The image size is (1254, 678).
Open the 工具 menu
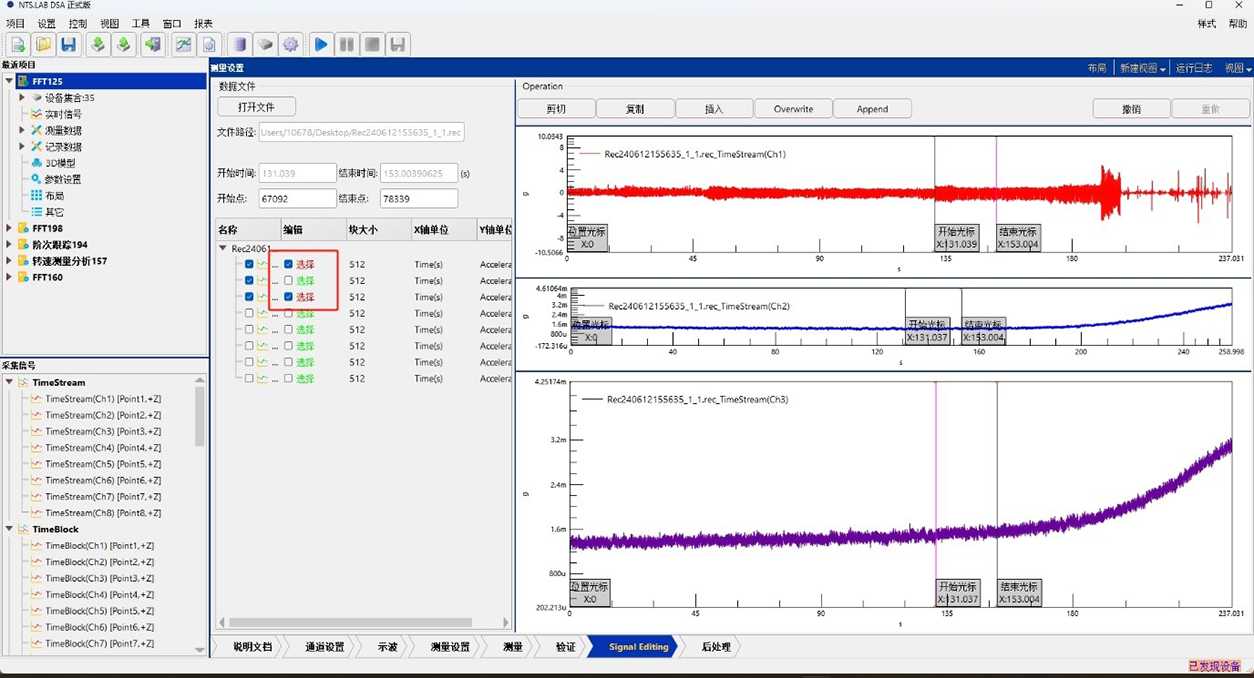click(141, 23)
